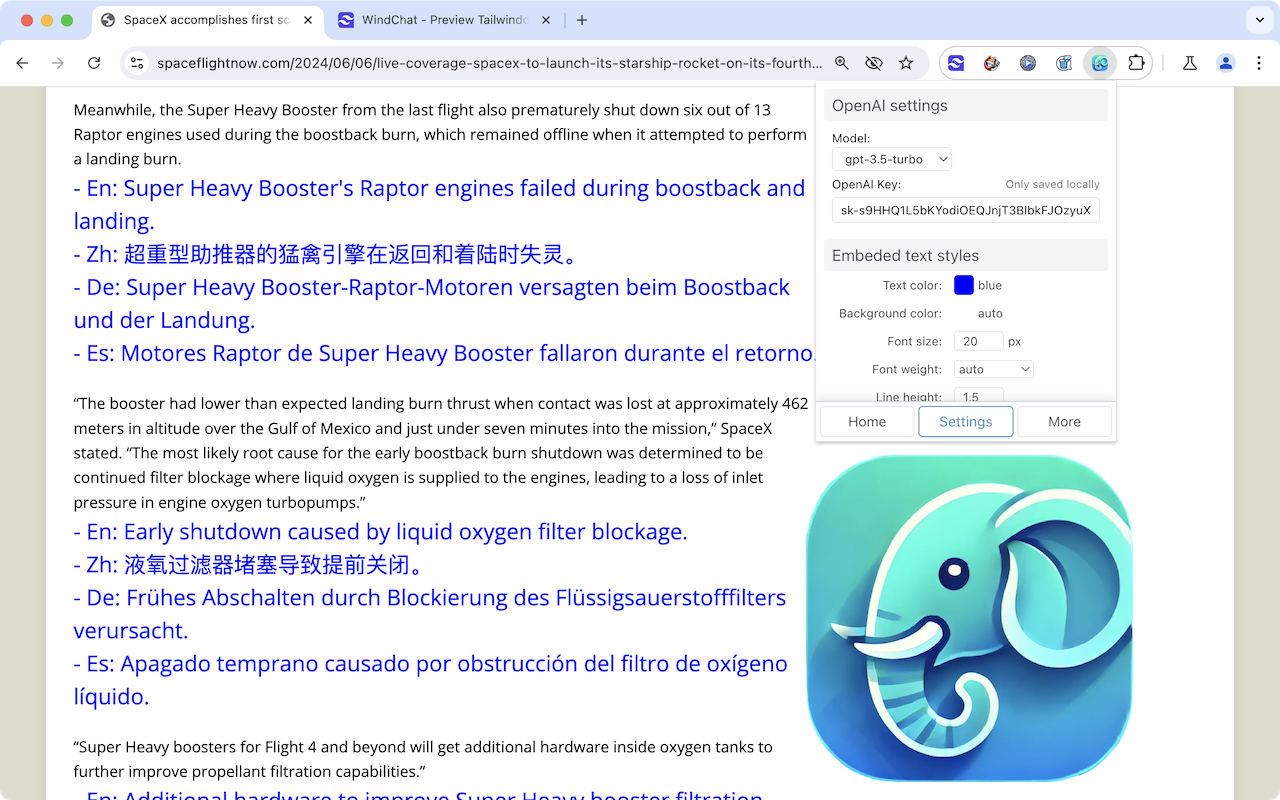This screenshot has width=1280, height=800.
Task: Click the Chinese line '超重型助推器的猛禽引擎'
Action: coord(328,254)
